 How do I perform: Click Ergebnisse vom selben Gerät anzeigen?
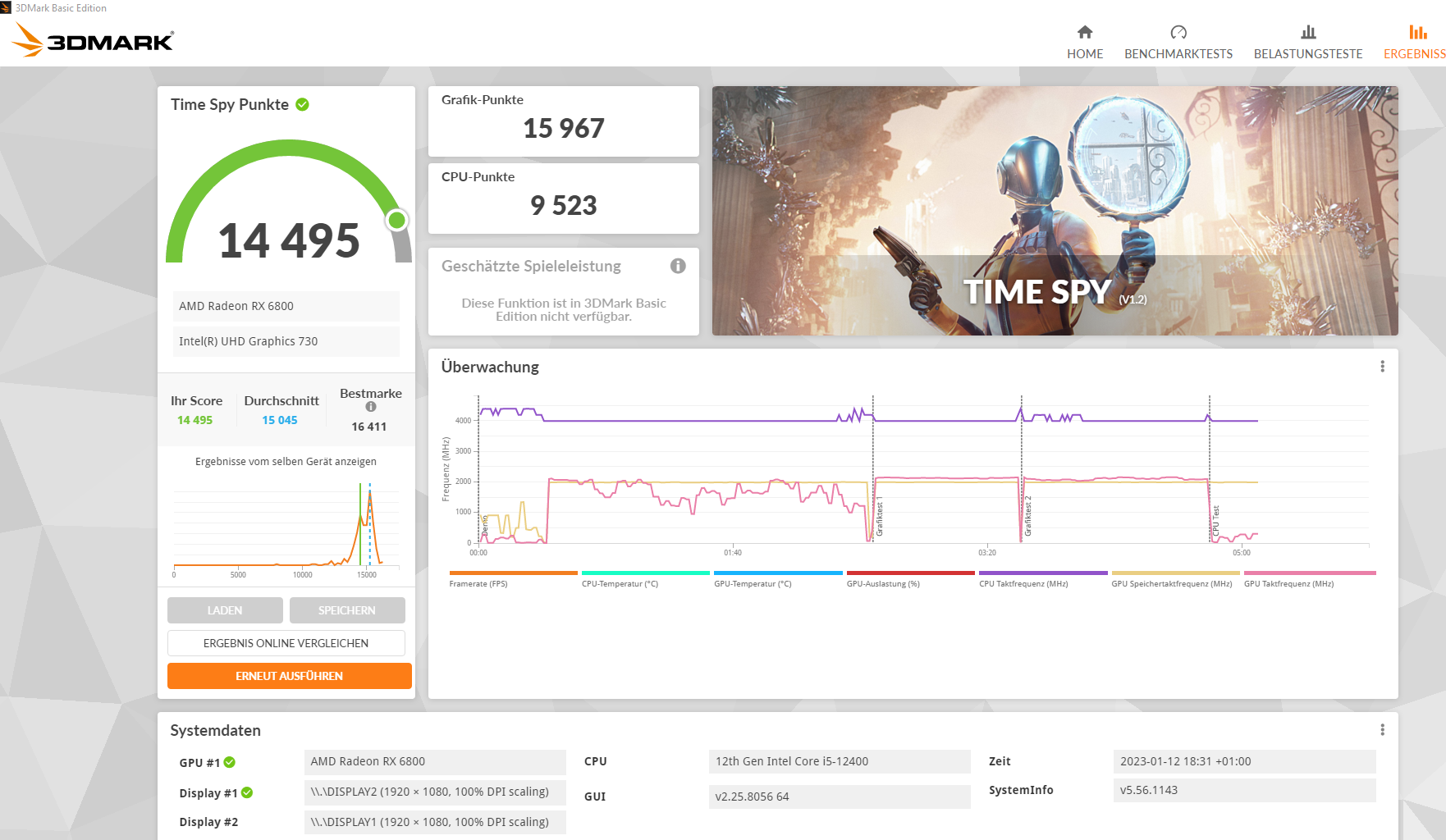coord(286,462)
